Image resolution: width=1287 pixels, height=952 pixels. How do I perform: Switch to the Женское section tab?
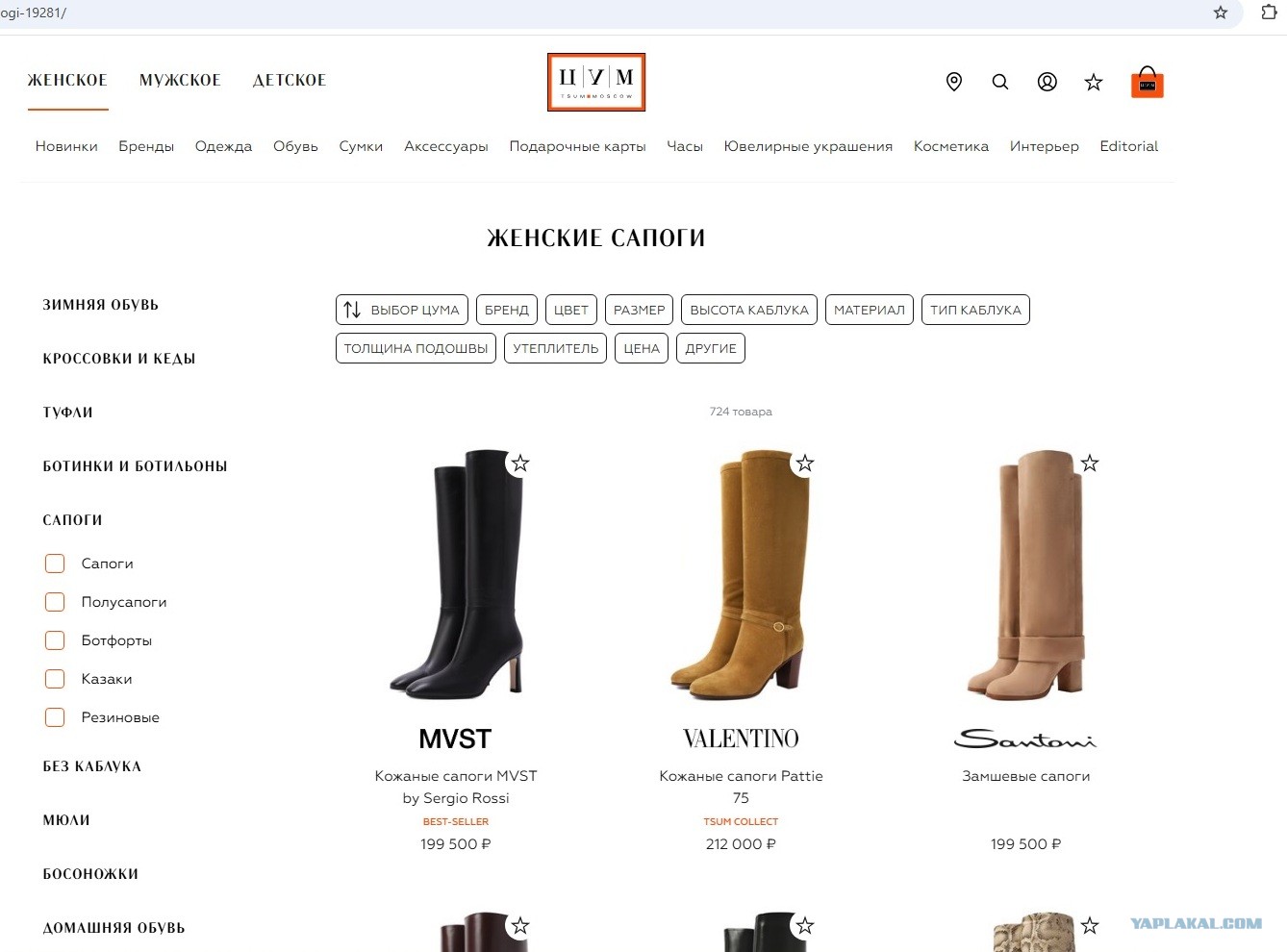coord(67,81)
